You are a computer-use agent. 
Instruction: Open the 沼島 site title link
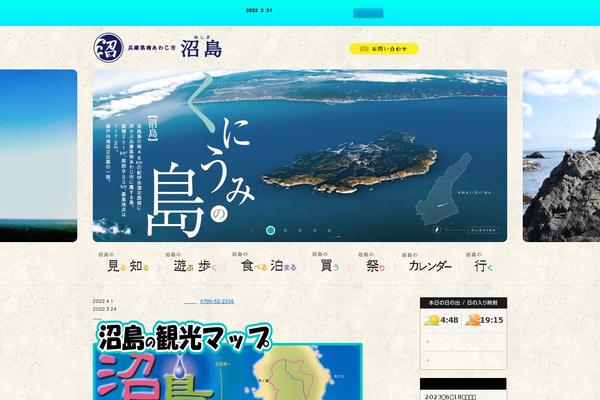[201, 48]
